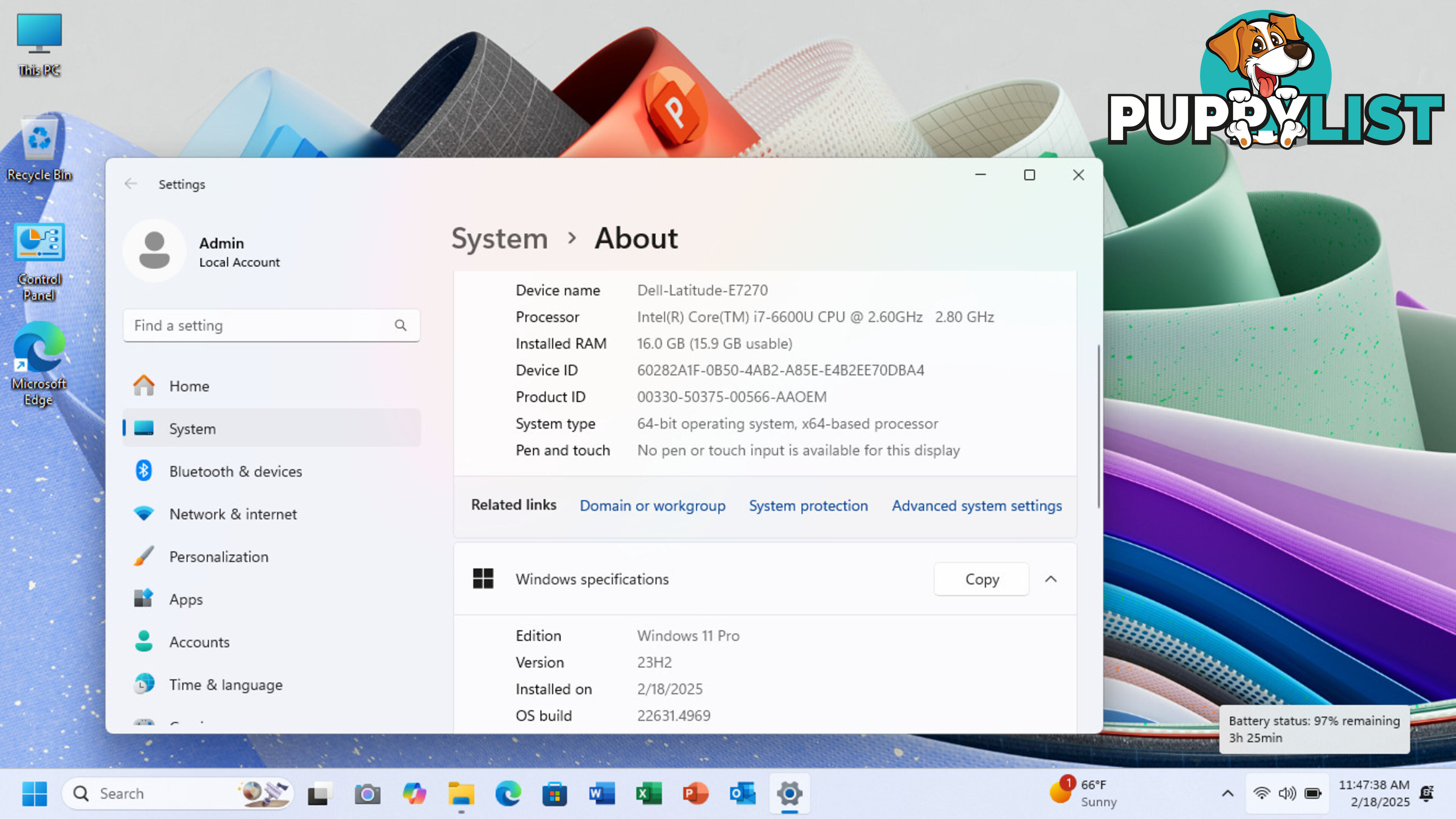Open Control Panel desktop shortcut
Screen dimensions: 1456x819
point(39,262)
